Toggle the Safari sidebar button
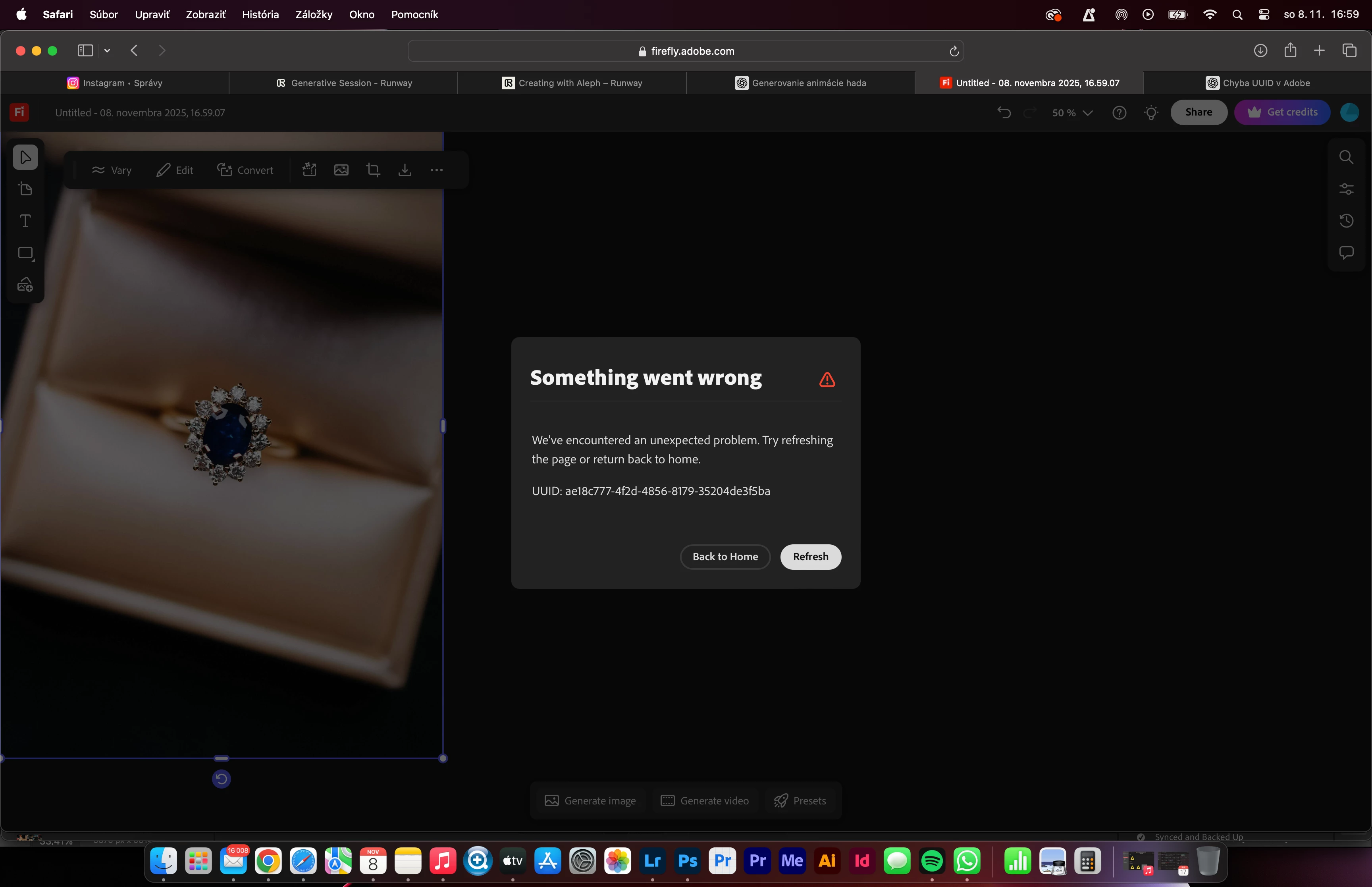Image resolution: width=1372 pixels, height=887 pixels. (x=85, y=51)
